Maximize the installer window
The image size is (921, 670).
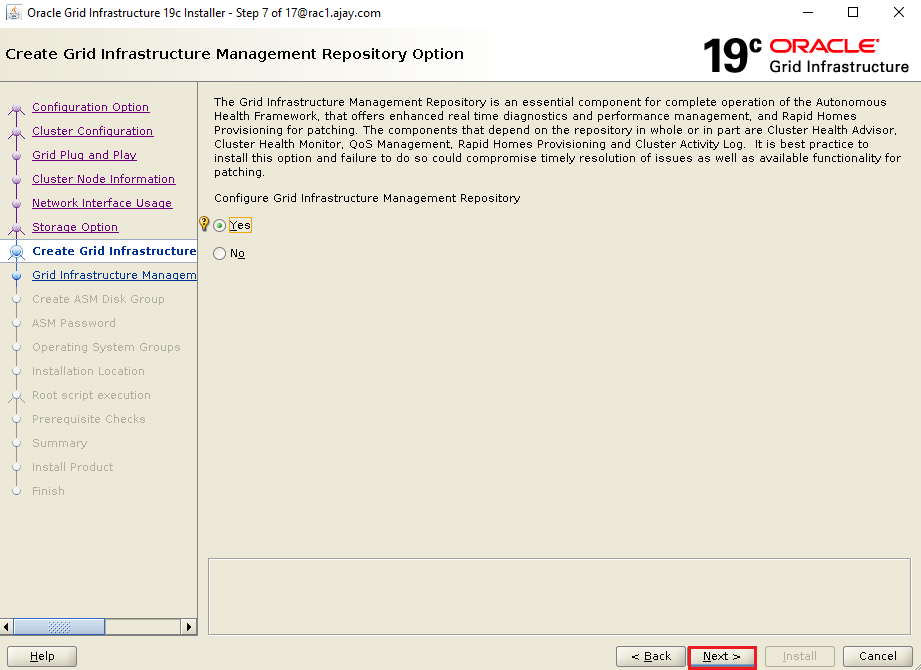pyautogui.click(x=853, y=12)
